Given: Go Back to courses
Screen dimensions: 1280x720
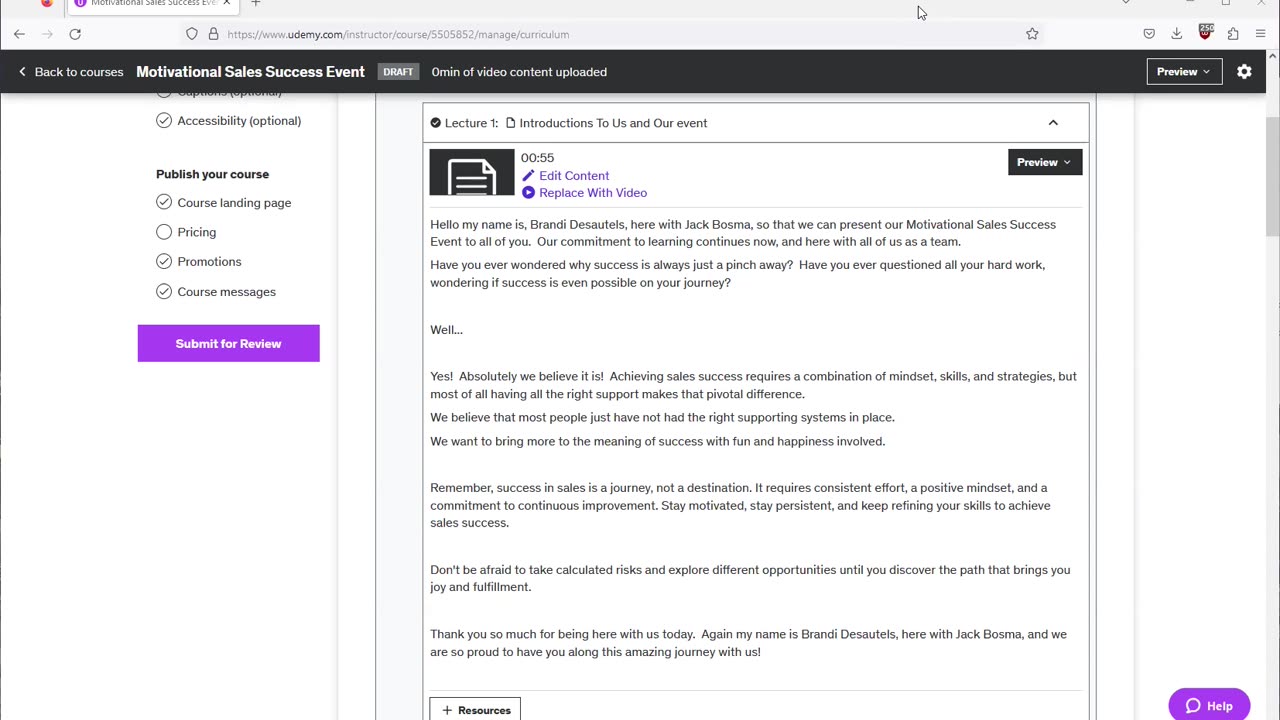Looking at the screenshot, I should pyautogui.click(x=70, y=72).
